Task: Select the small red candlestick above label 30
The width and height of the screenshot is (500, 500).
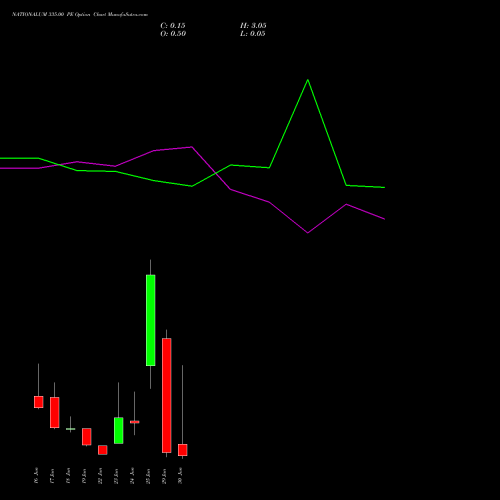Action: tap(183, 450)
